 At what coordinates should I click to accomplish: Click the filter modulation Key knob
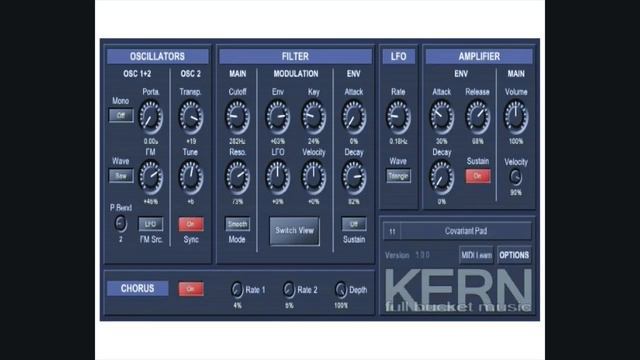click(x=313, y=117)
